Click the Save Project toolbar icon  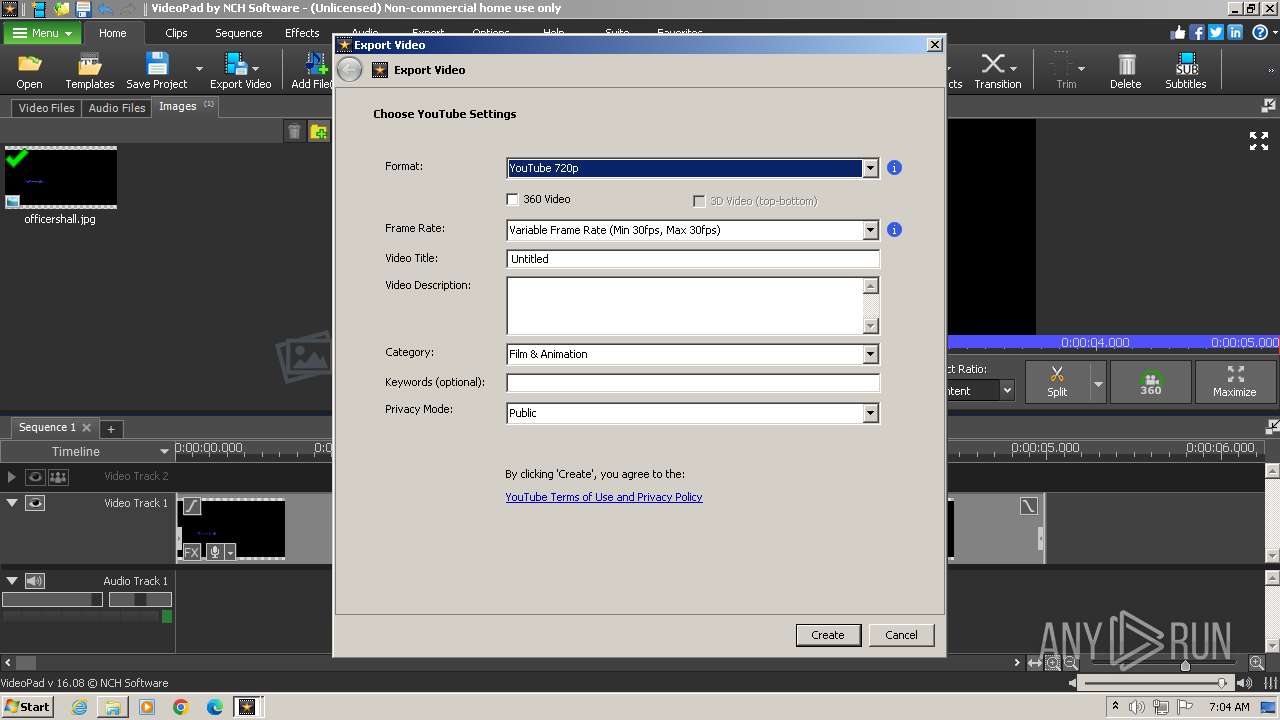click(x=157, y=72)
